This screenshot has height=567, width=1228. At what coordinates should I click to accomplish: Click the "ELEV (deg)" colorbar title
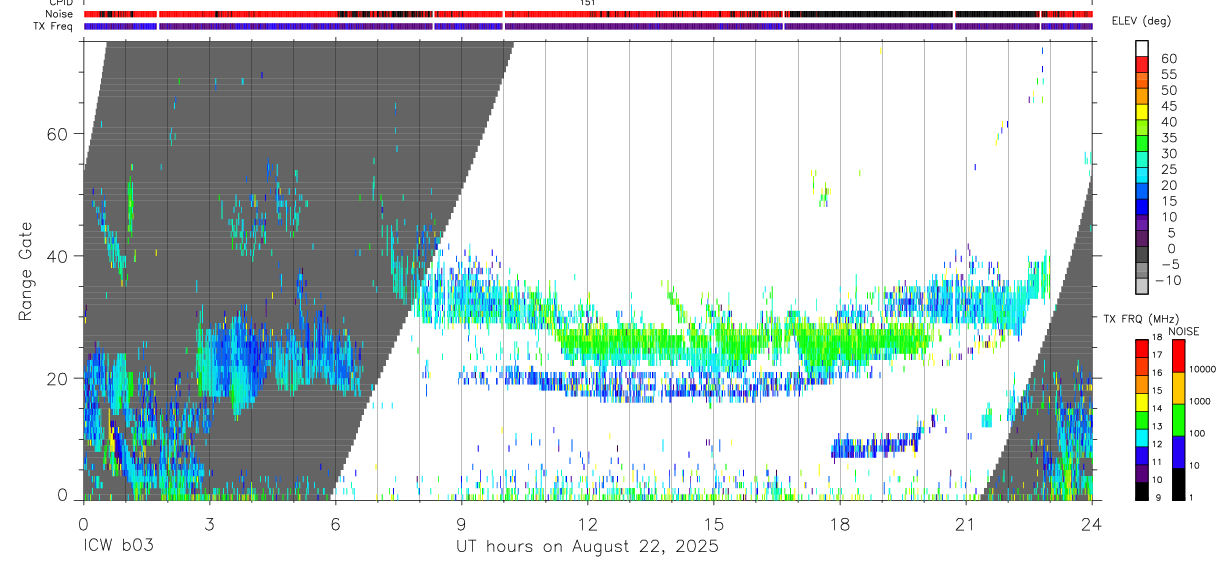tap(1143, 21)
